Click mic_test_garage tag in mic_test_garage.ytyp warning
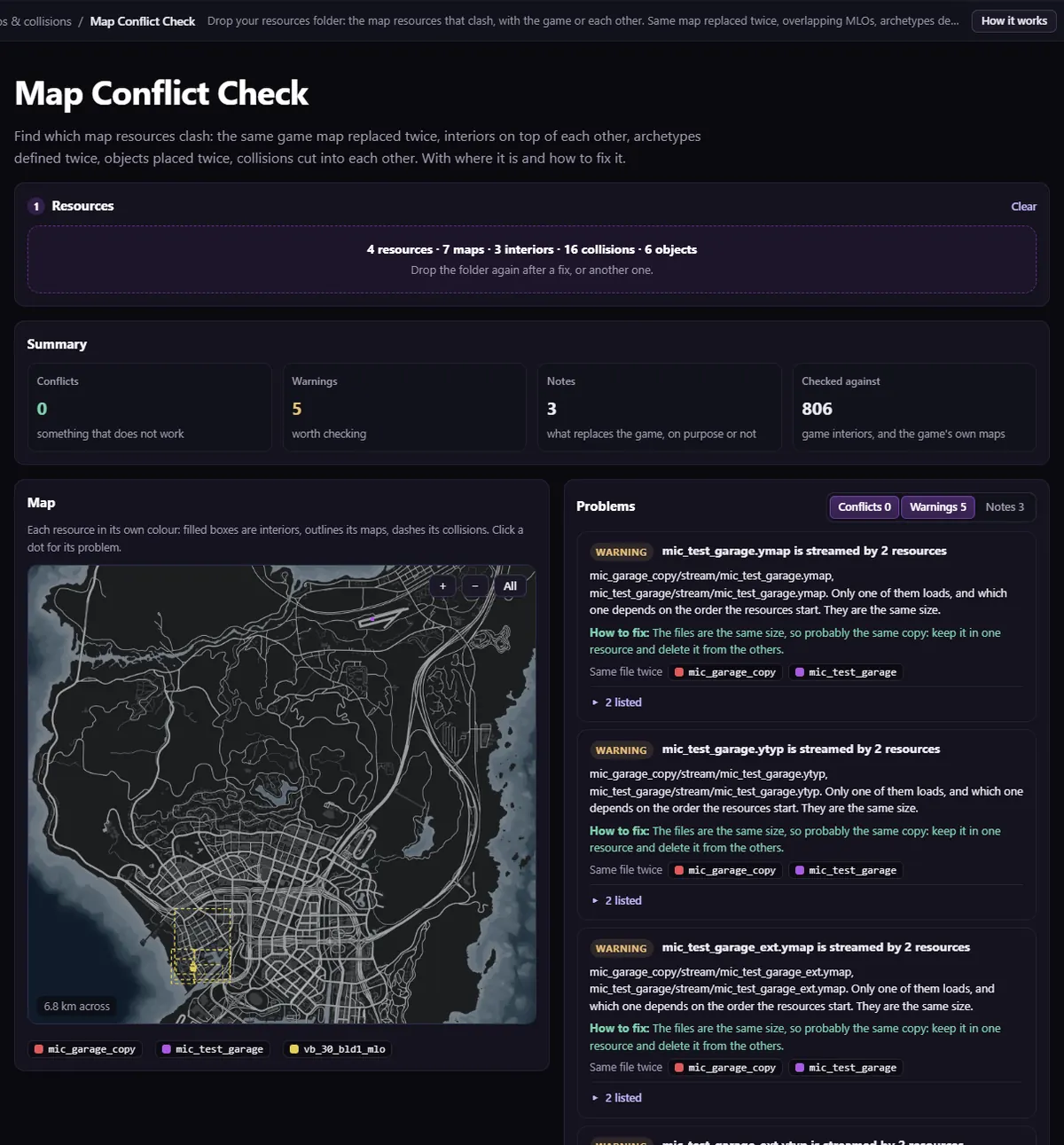This screenshot has height=1145, width=1064. pos(846,870)
